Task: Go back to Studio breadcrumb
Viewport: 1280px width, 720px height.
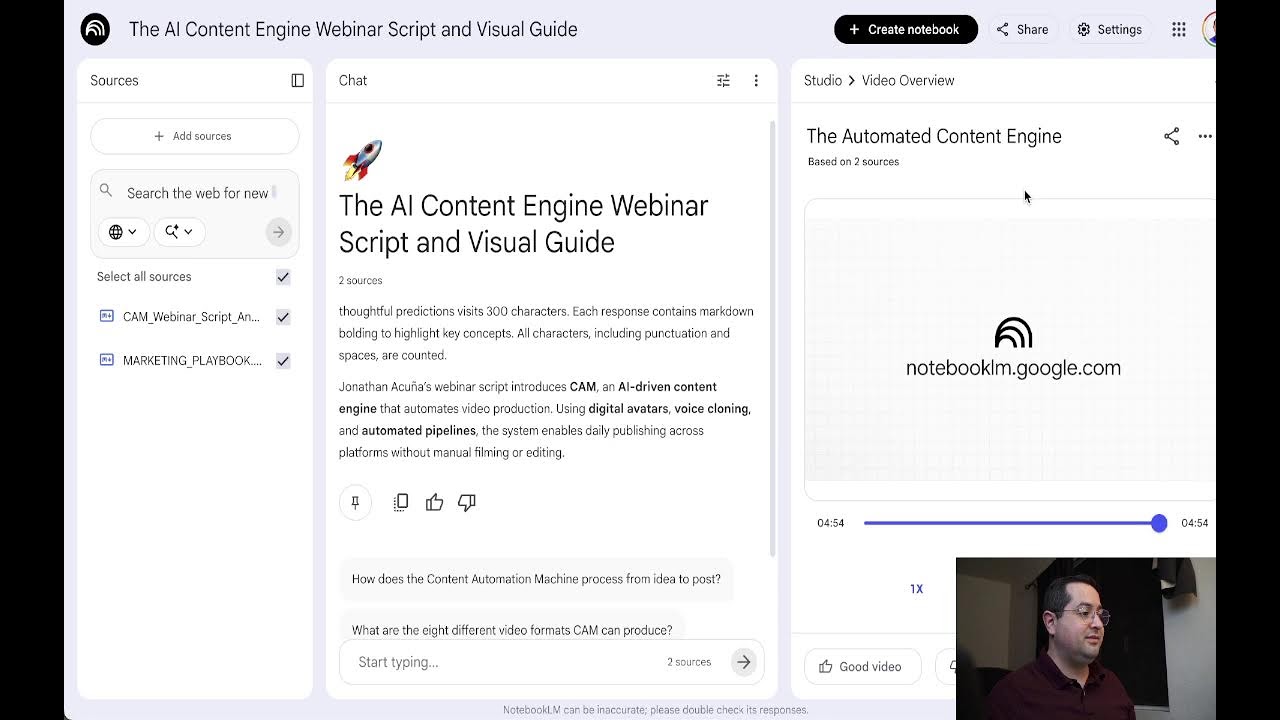Action: click(x=823, y=80)
